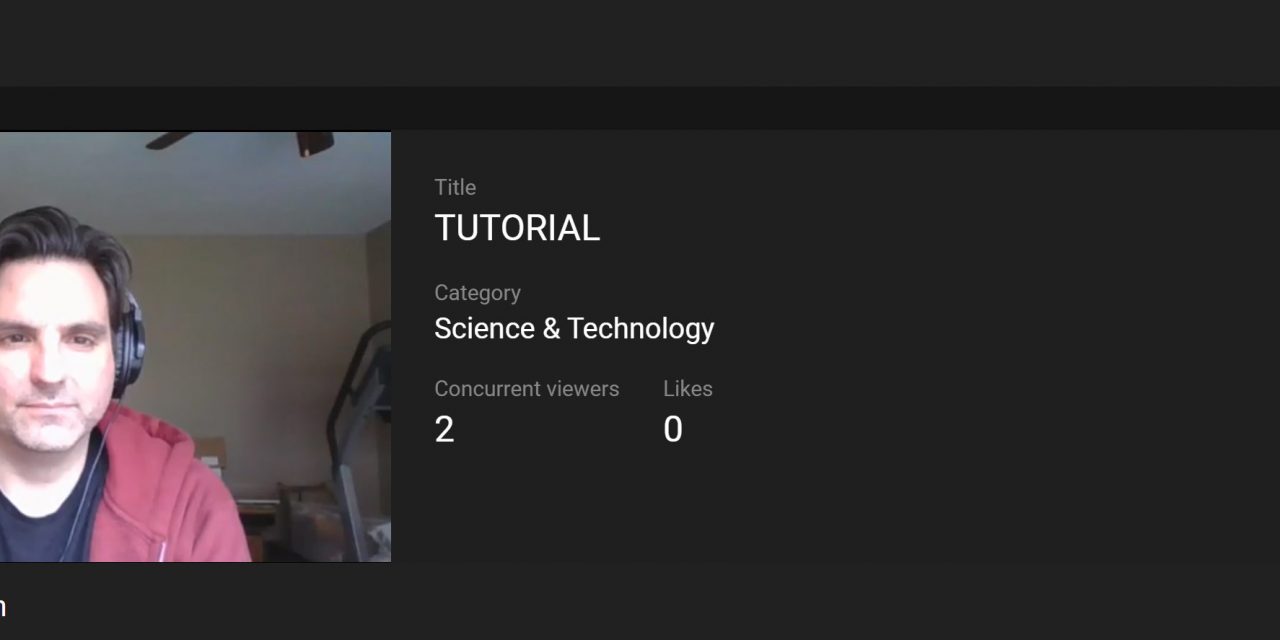Select the likes count of 0
The image size is (1280, 640).
click(673, 430)
